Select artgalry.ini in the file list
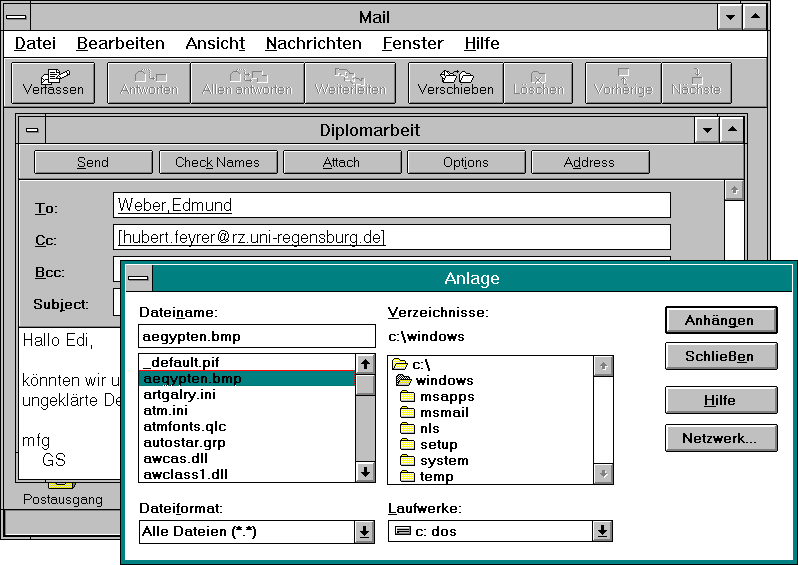Image resolution: width=798 pixels, height=565 pixels. (179, 395)
